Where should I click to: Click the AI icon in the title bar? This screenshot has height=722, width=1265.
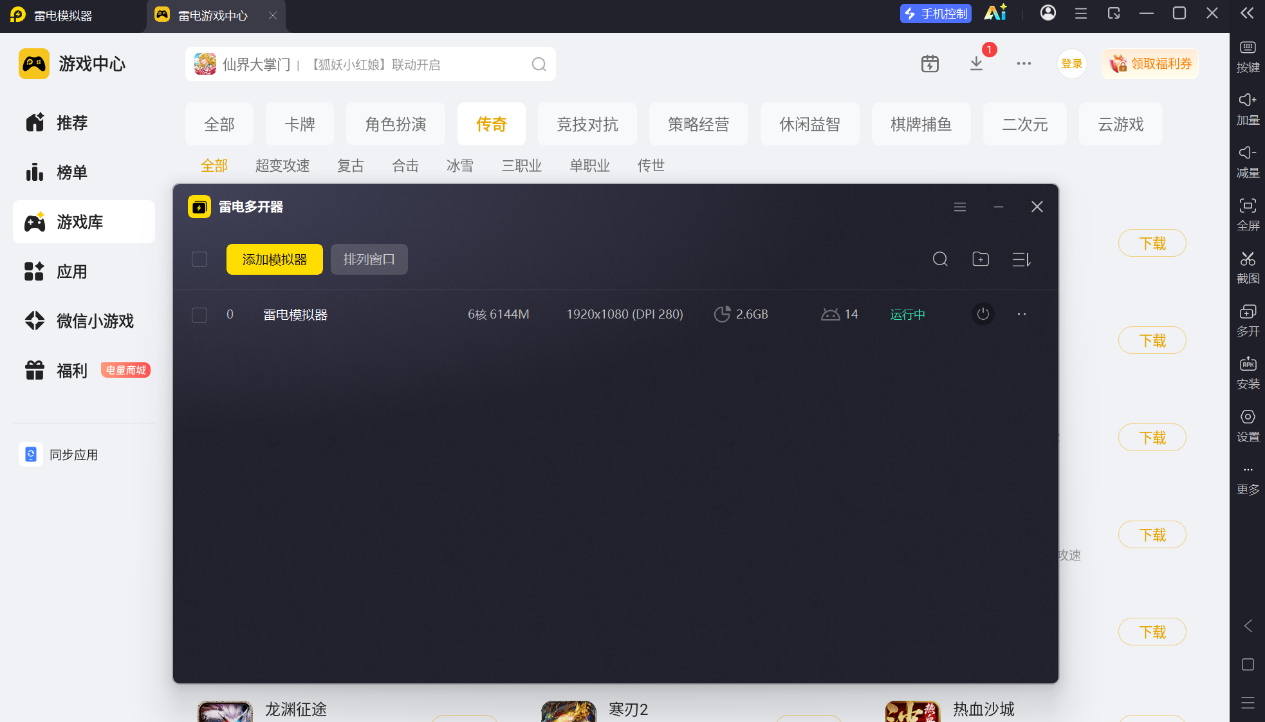point(995,13)
